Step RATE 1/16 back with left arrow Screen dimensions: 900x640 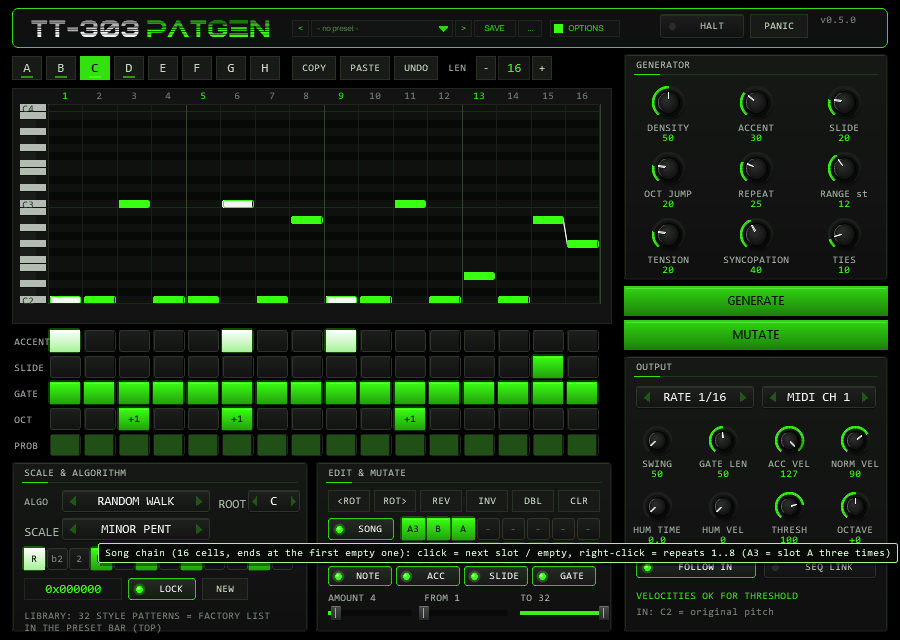pyautogui.click(x=647, y=397)
